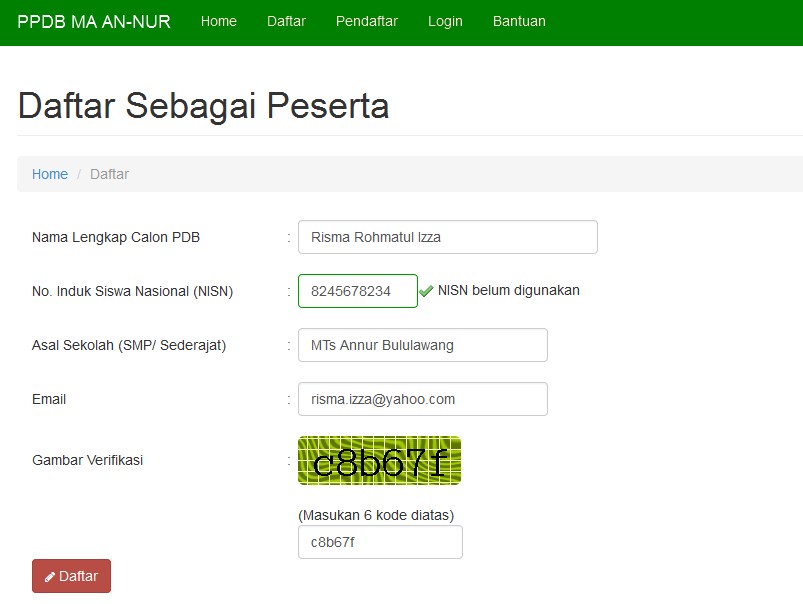Click the 'Gambar Verifikasi' label

click(88, 460)
